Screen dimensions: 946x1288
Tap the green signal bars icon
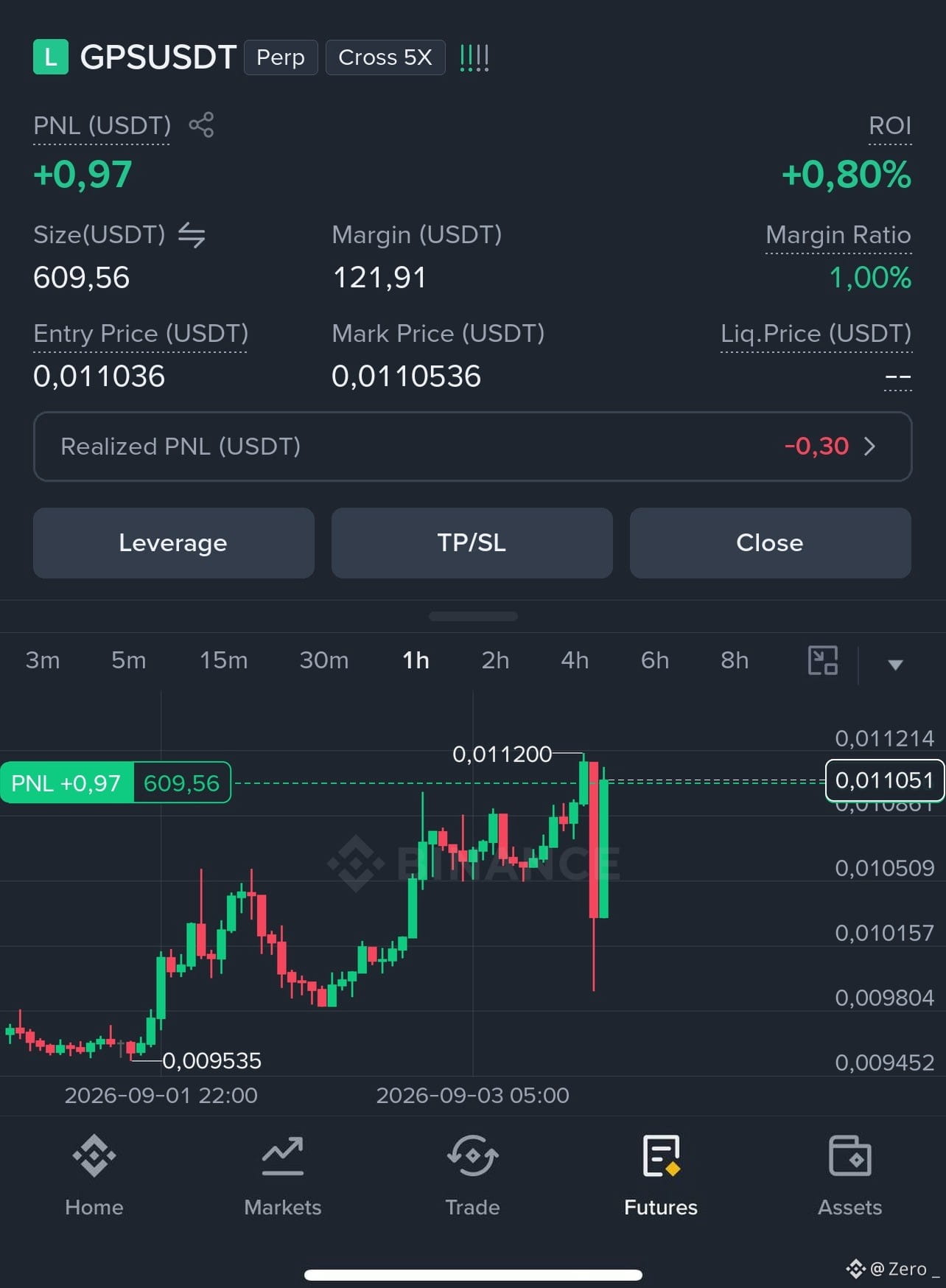[x=474, y=57]
